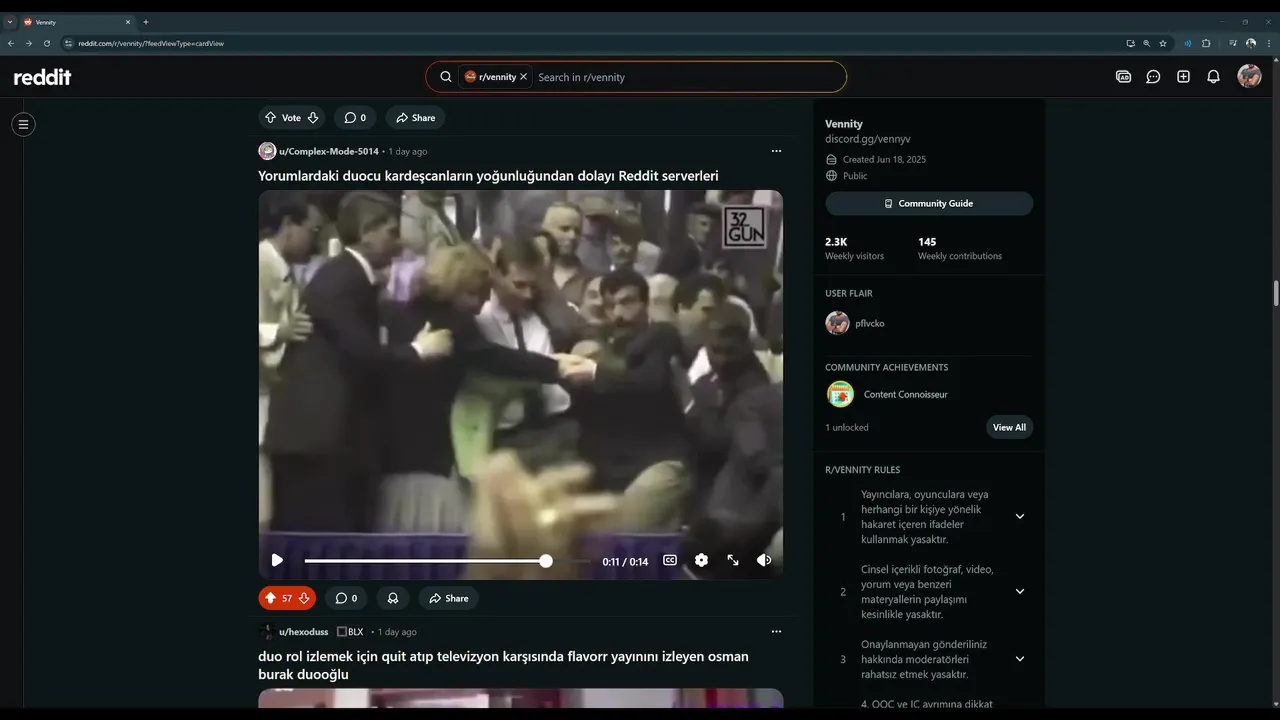Open the Chrome profile avatar
Image resolution: width=1280 pixels, height=720 pixels.
[1251, 43]
